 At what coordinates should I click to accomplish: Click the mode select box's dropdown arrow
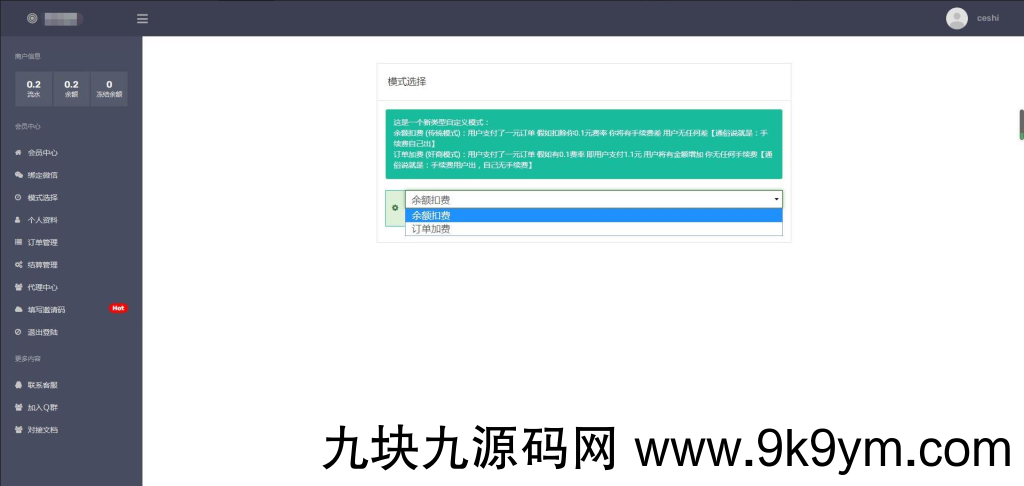776,199
